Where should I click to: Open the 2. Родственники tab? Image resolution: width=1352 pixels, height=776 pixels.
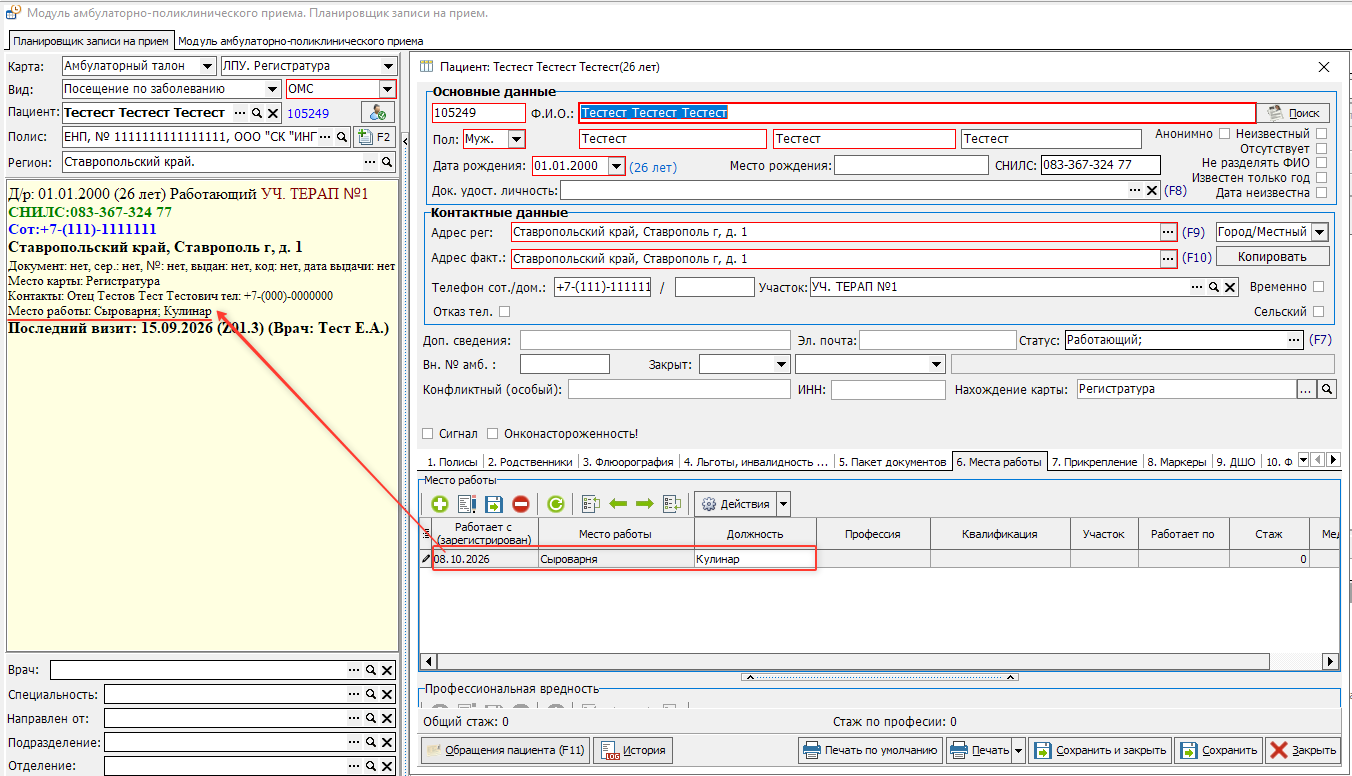(x=531, y=462)
